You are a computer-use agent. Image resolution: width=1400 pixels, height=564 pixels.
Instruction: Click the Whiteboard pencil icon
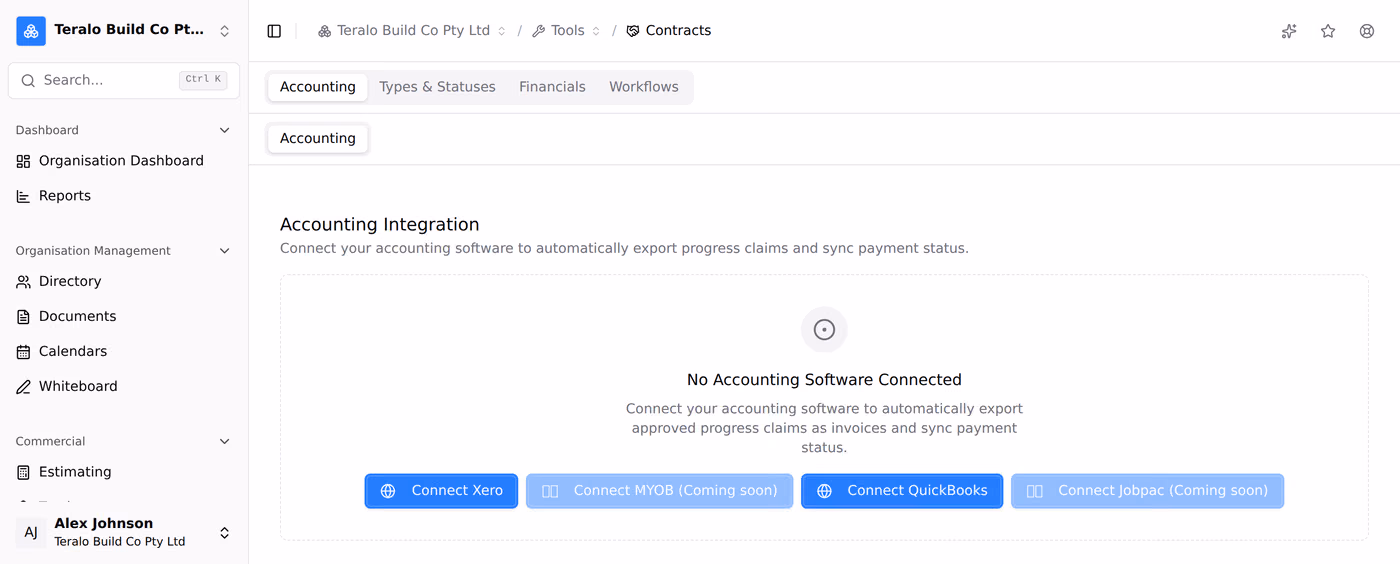(24, 387)
